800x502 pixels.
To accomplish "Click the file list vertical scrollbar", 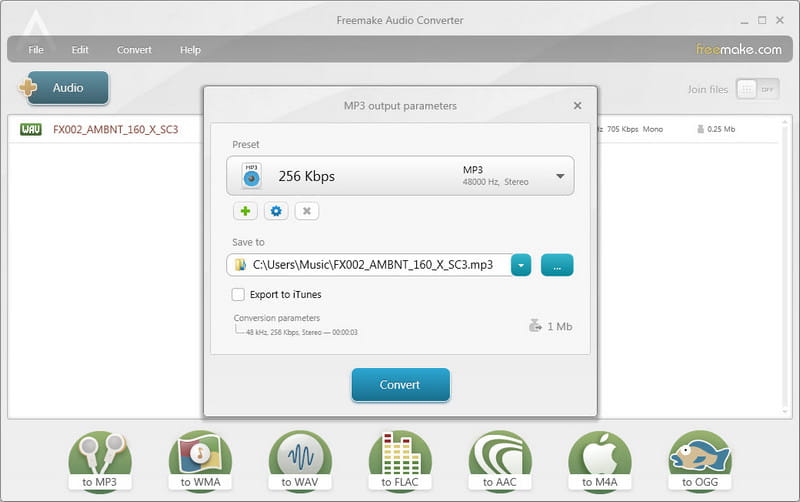I will pyautogui.click(x=786, y=266).
